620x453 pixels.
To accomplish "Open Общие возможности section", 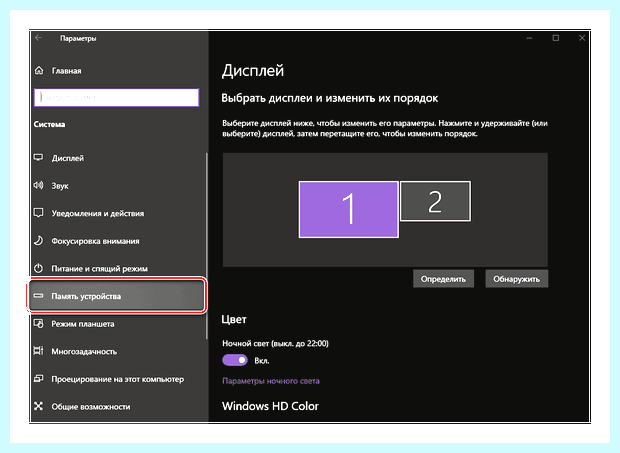I will tap(91, 407).
